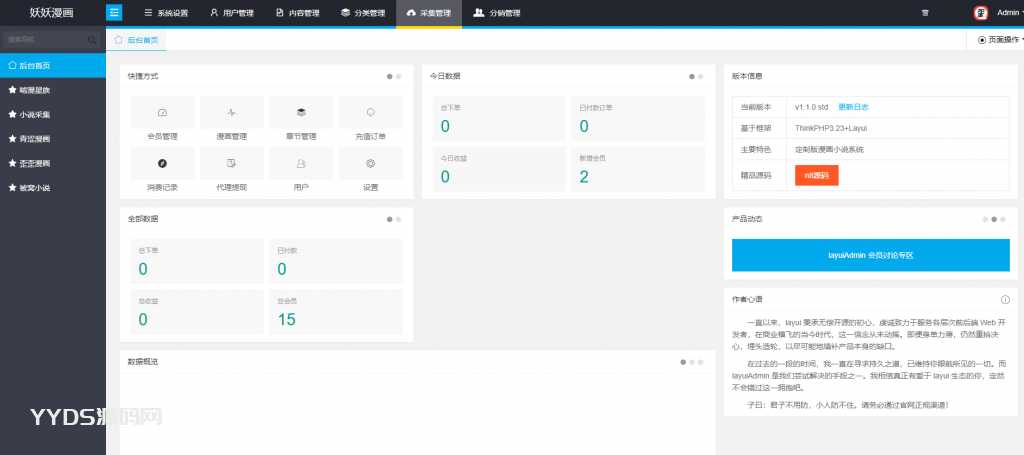This screenshot has width=1024, height=455.
Task: Collapse sidebar with the blue menu toggle
Action: click(x=114, y=13)
